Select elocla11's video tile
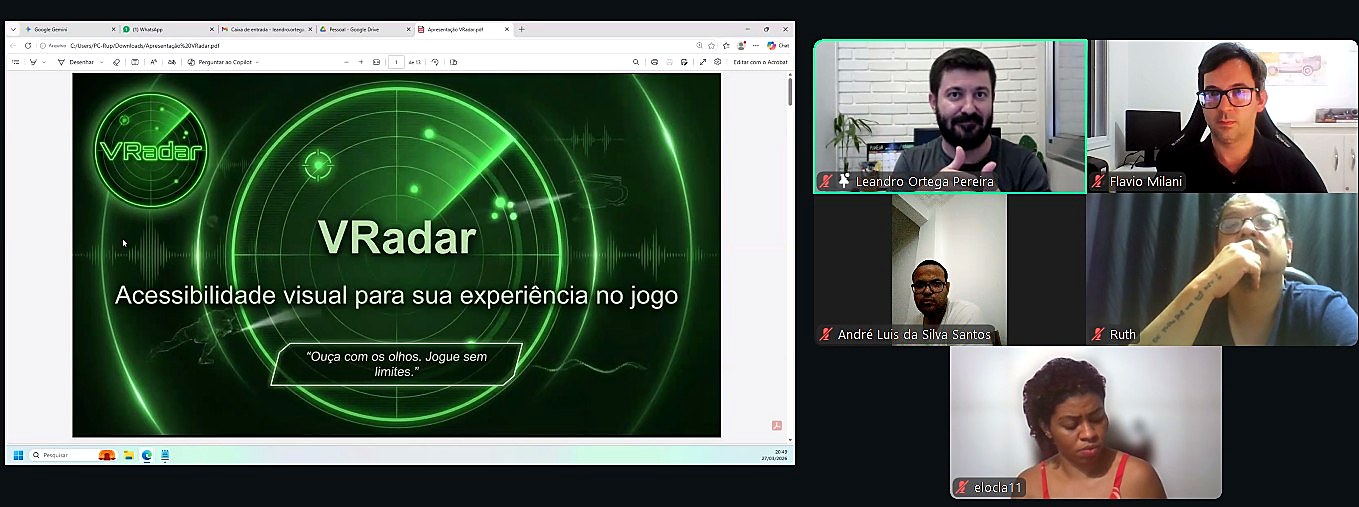Viewport: 1359px width, 507px height. [1086, 422]
